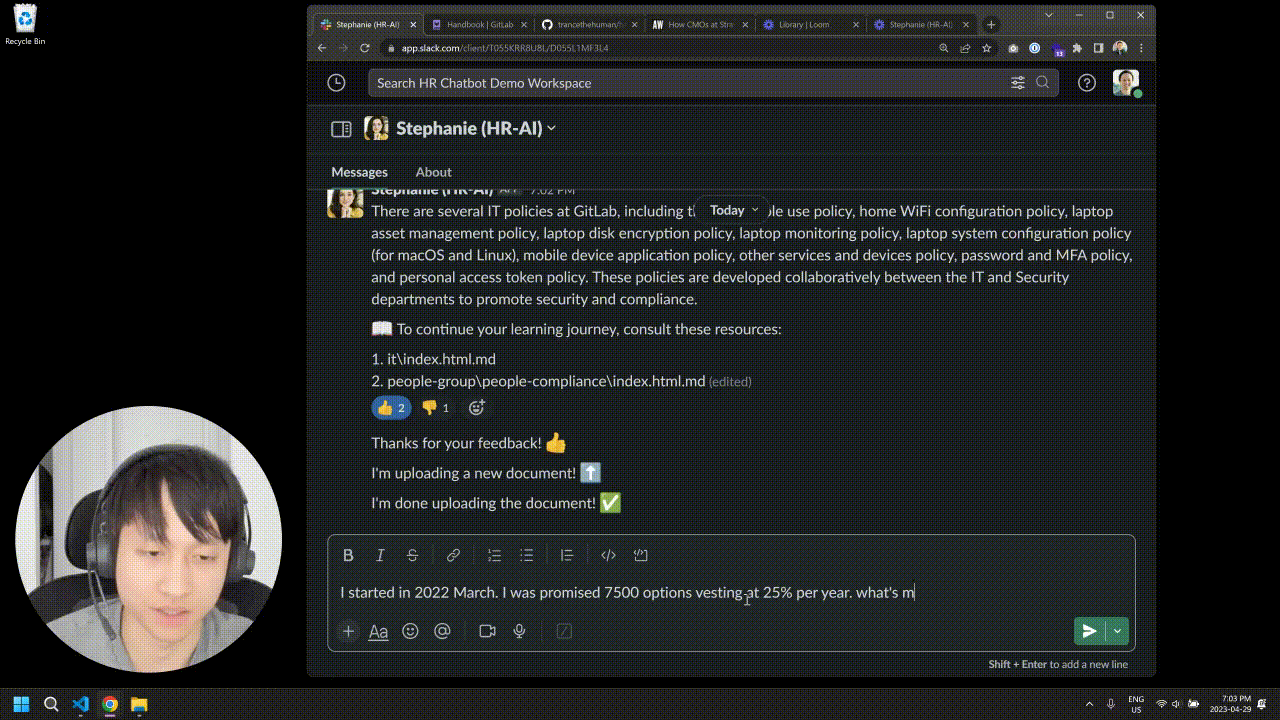
Task: Open the emoji picker in composer
Action: click(410, 631)
